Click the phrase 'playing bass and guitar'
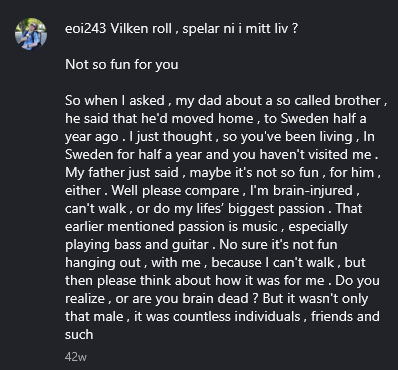The height and width of the screenshot is (370, 398). 137,245
